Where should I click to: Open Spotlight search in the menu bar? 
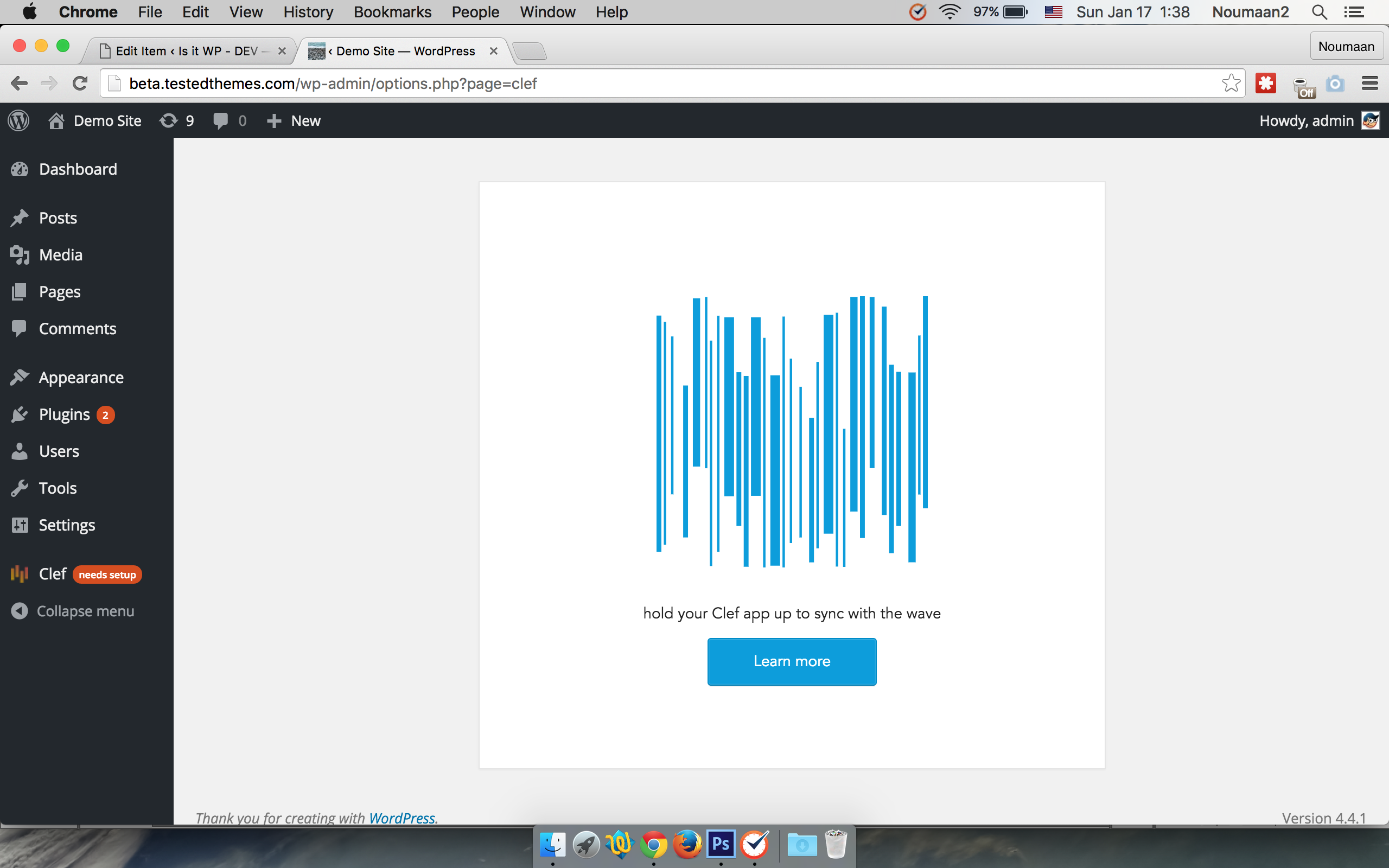point(1319,11)
